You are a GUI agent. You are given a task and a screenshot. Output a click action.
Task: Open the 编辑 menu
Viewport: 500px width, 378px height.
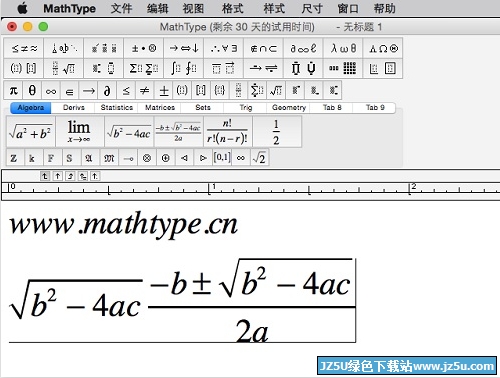[x=158, y=8]
